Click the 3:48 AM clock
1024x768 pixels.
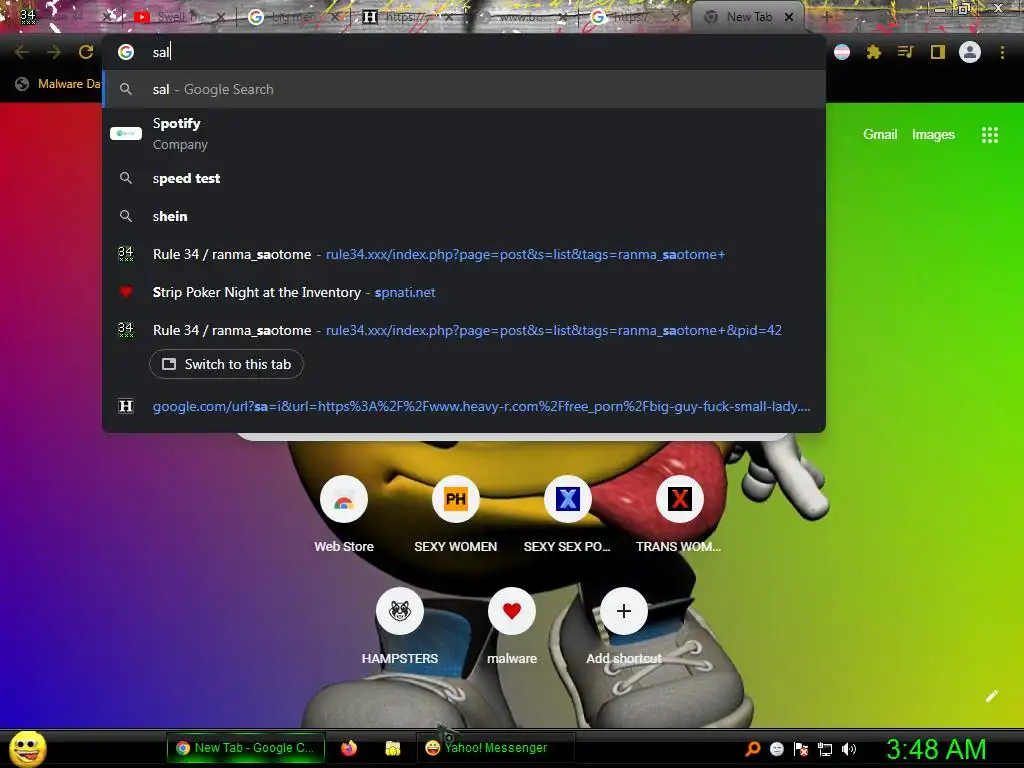(936, 749)
